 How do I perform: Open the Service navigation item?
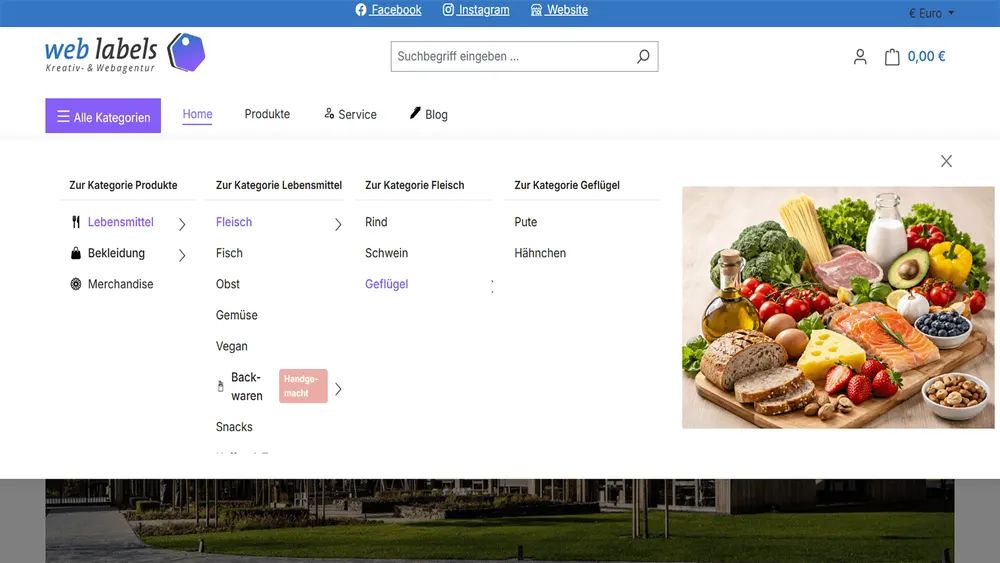pyautogui.click(x=350, y=114)
